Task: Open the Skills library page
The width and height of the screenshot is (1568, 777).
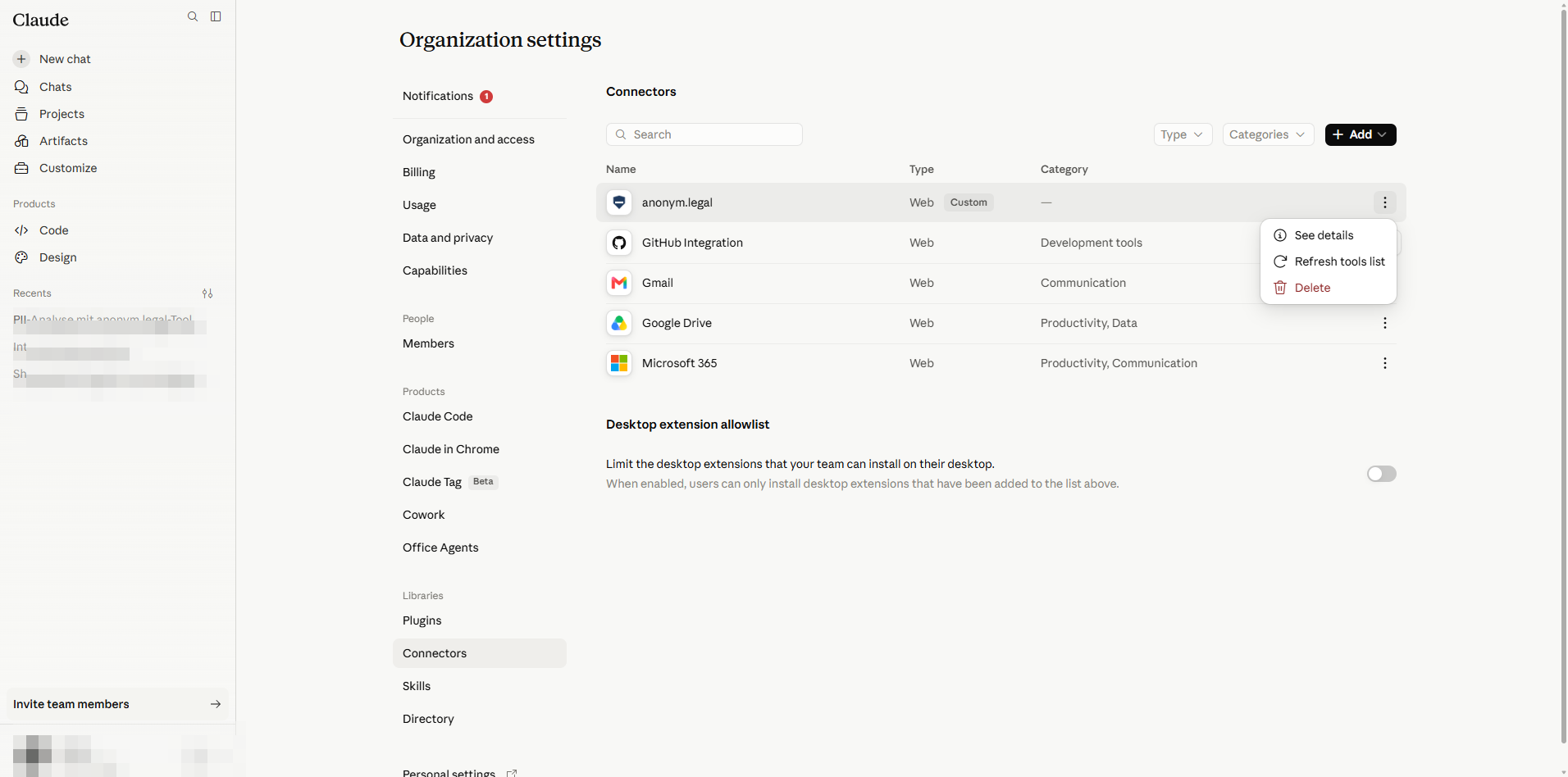Action: point(480,686)
